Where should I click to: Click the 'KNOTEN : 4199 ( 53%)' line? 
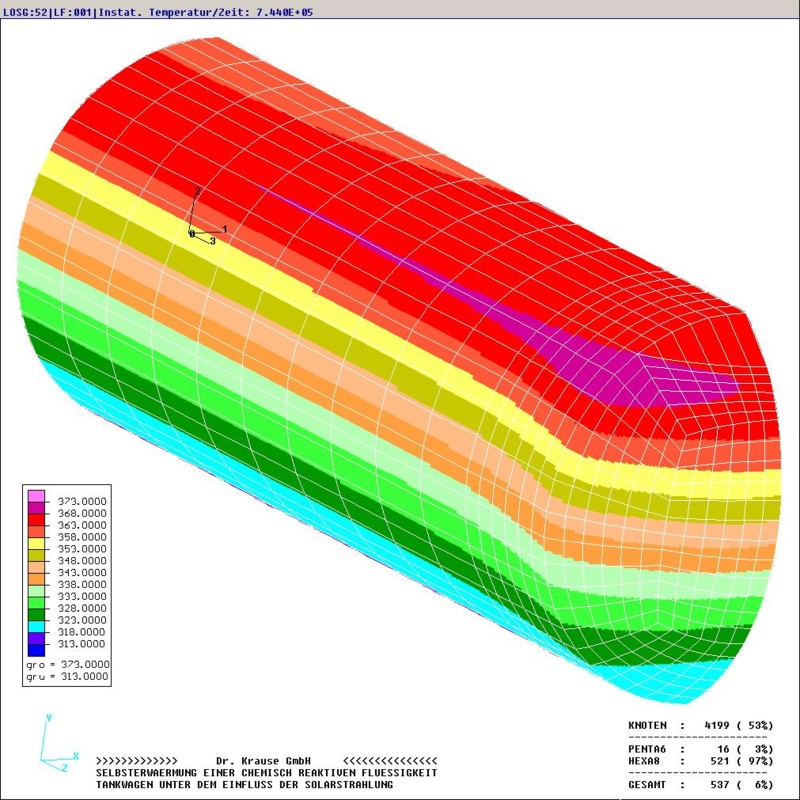point(701,725)
